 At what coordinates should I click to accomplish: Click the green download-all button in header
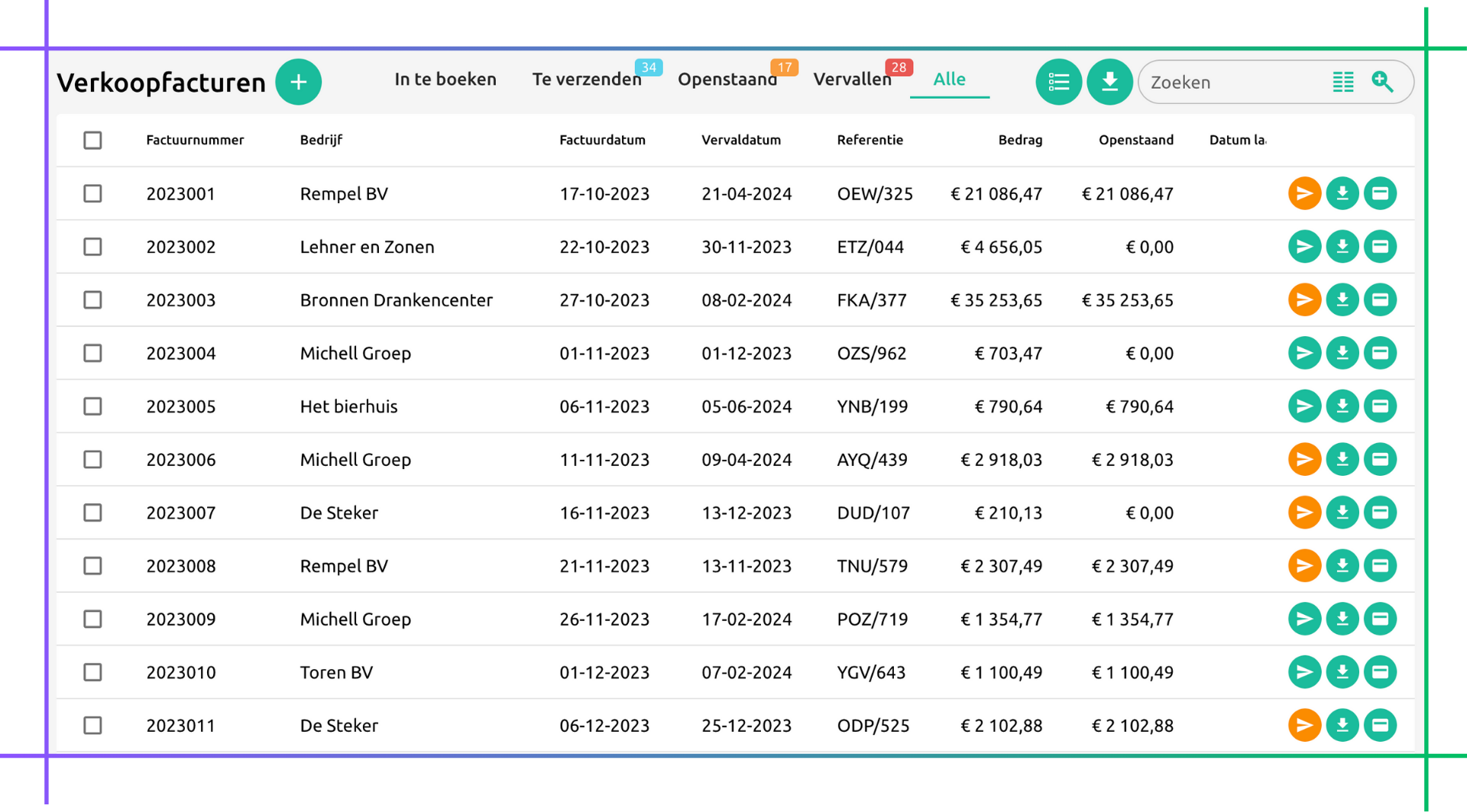point(1109,82)
